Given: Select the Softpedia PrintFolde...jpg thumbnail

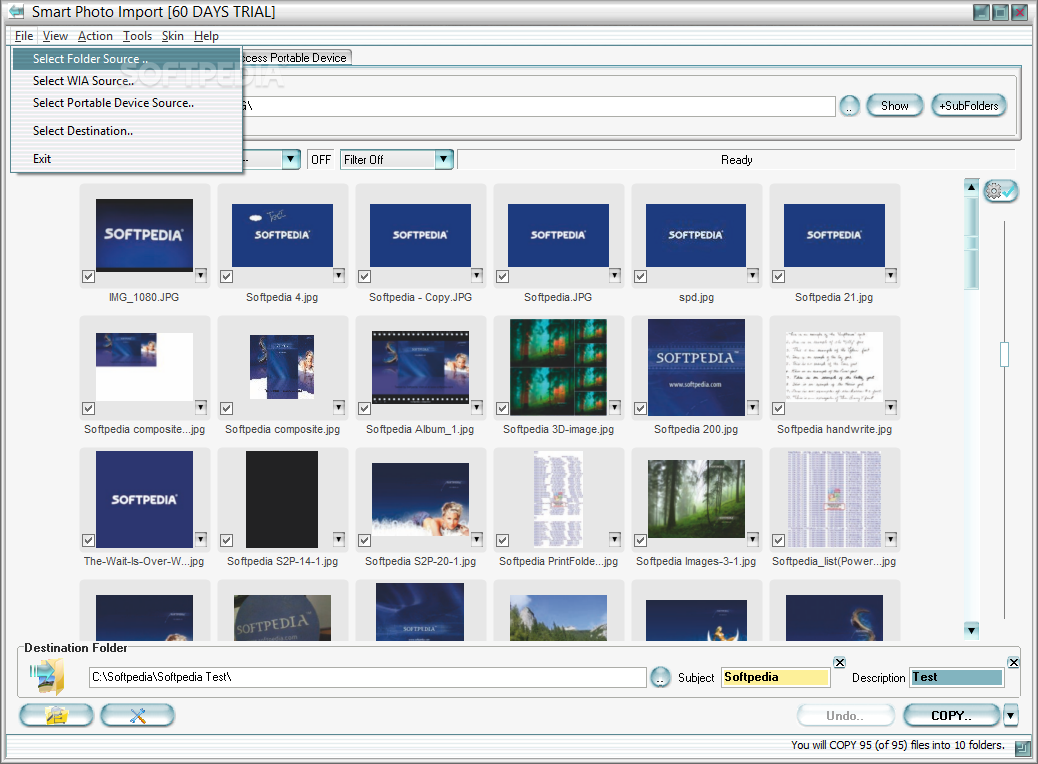Looking at the screenshot, I should (558, 499).
